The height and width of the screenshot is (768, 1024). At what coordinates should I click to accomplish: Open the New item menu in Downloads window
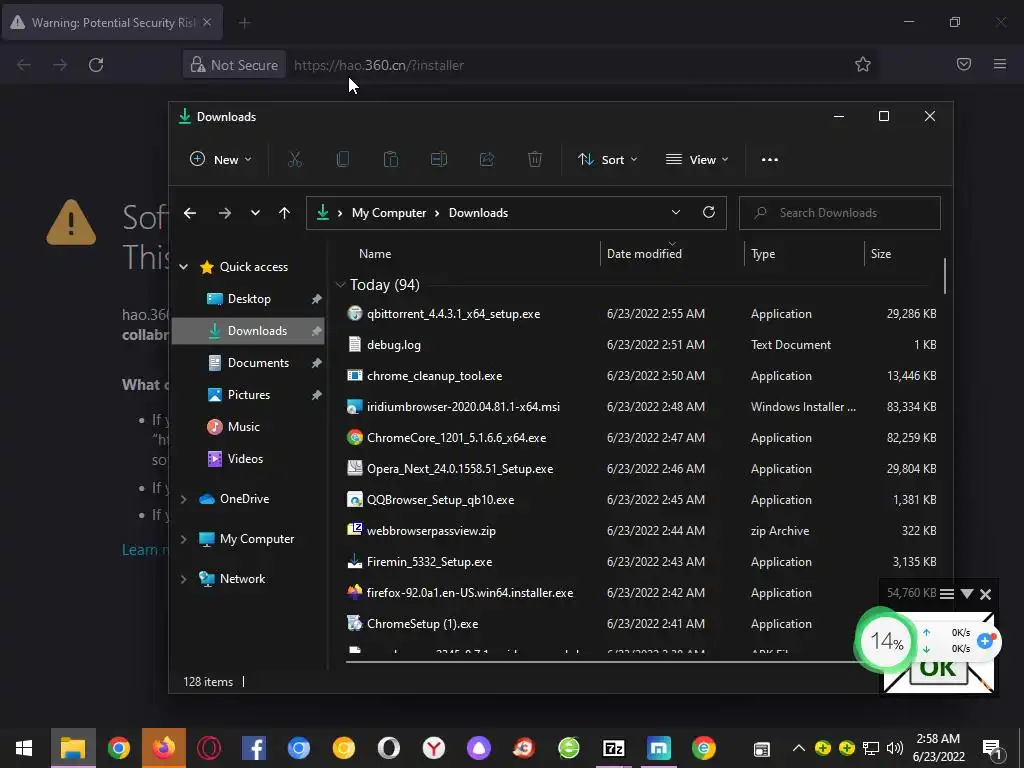point(220,159)
